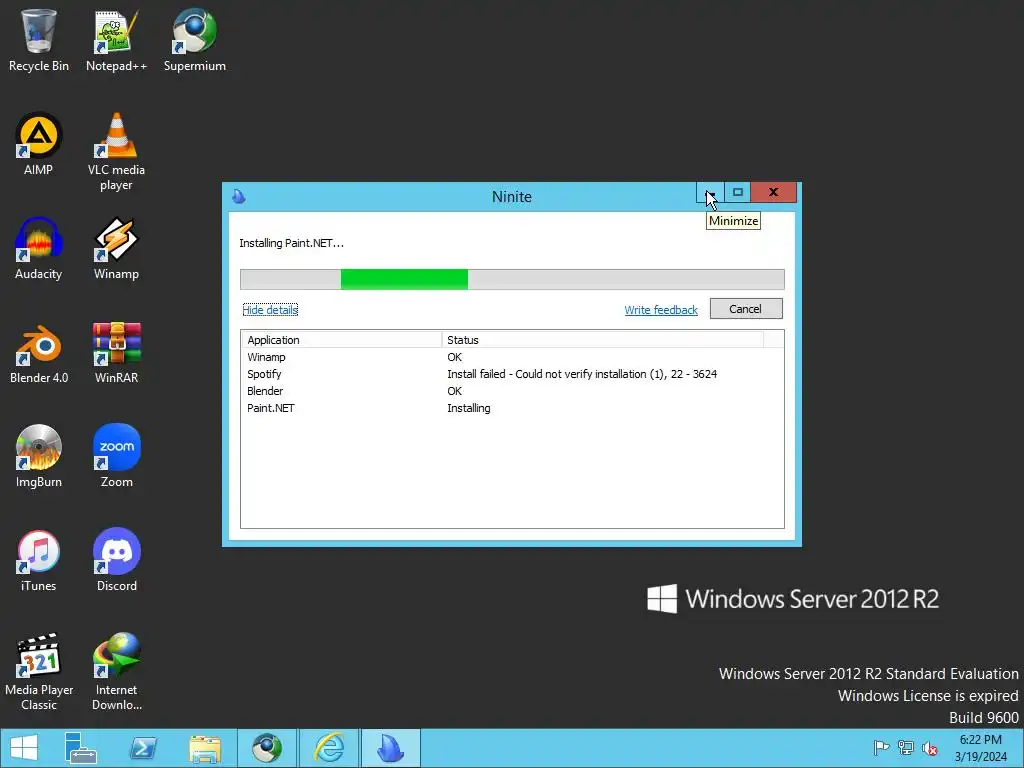The image size is (1024, 768).
Task: Cancel the Ninite installation
Action: [746, 309]
